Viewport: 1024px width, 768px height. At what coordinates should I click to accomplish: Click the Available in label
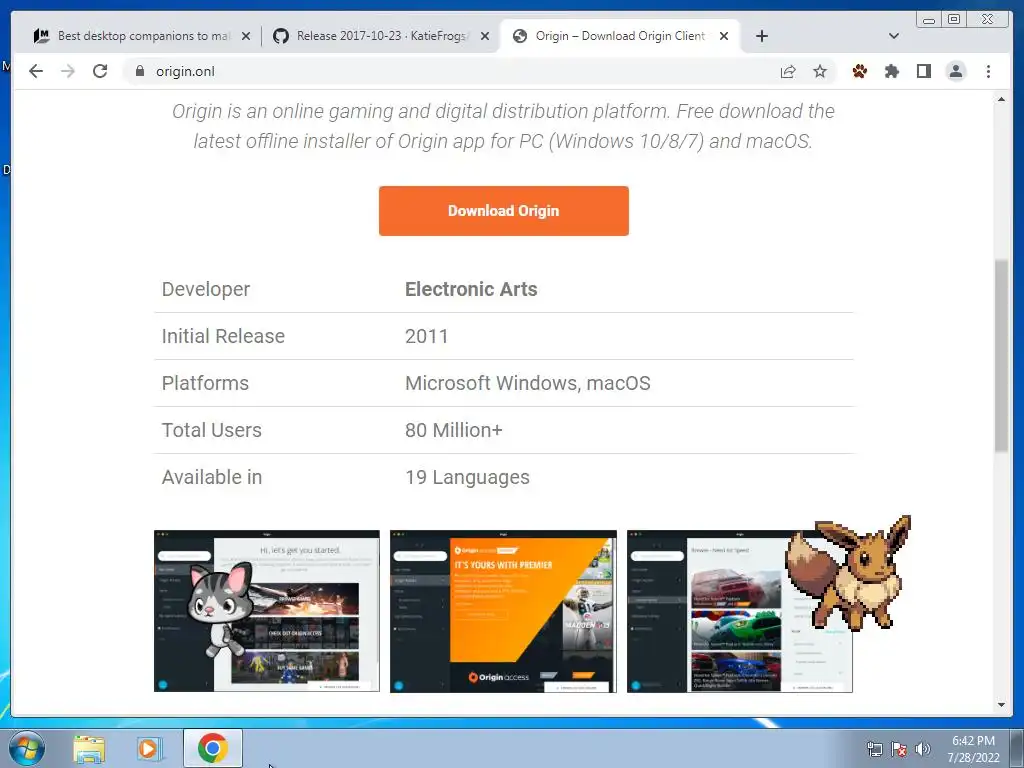point(212,477)
